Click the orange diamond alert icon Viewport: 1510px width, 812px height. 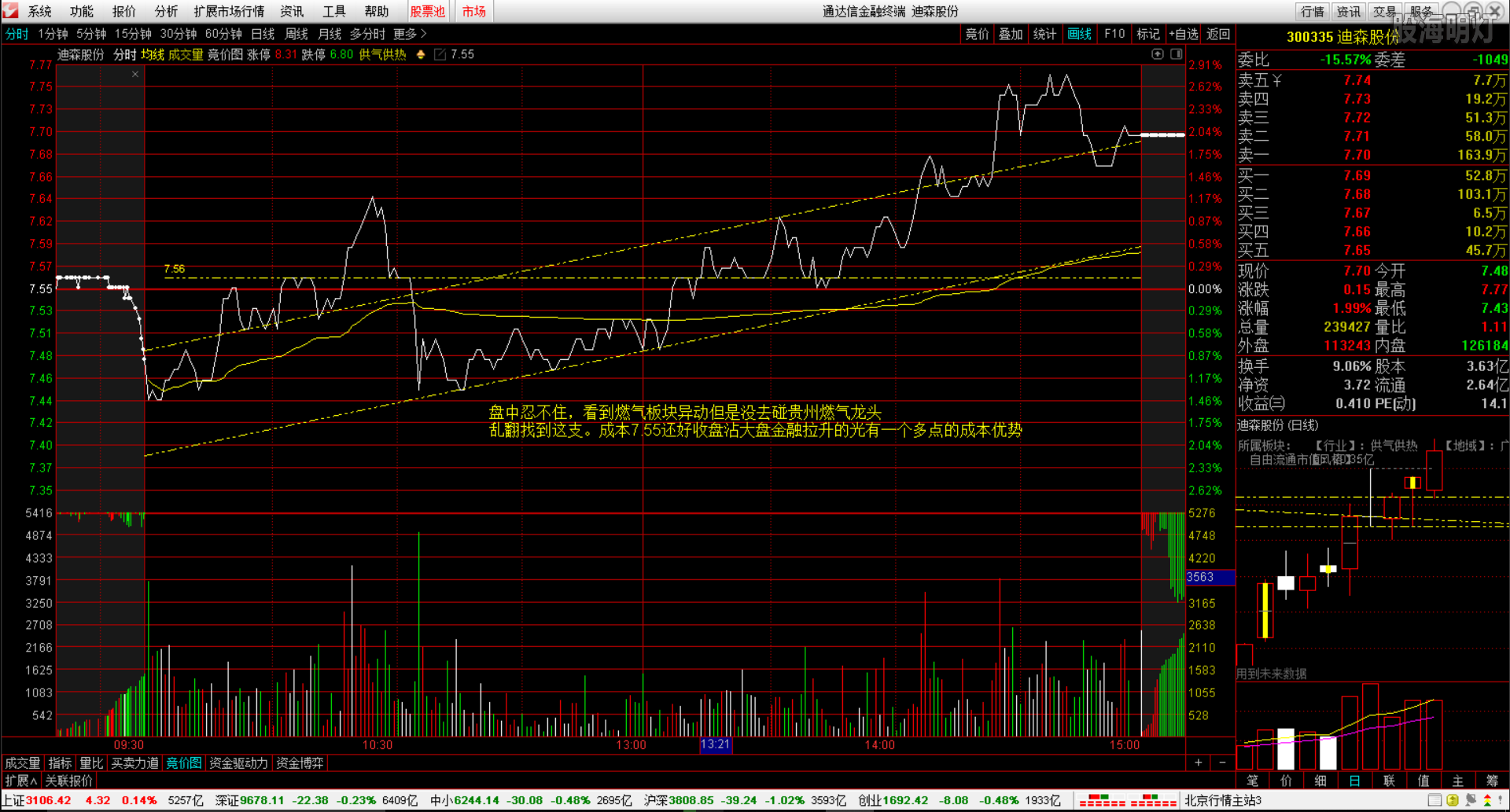(x=421, y=54)
